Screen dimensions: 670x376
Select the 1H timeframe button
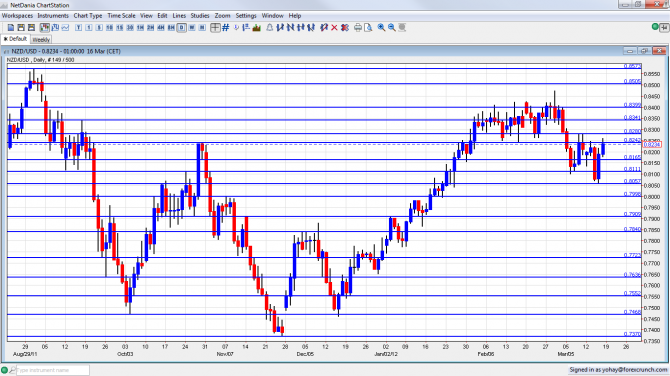(140, 27)
